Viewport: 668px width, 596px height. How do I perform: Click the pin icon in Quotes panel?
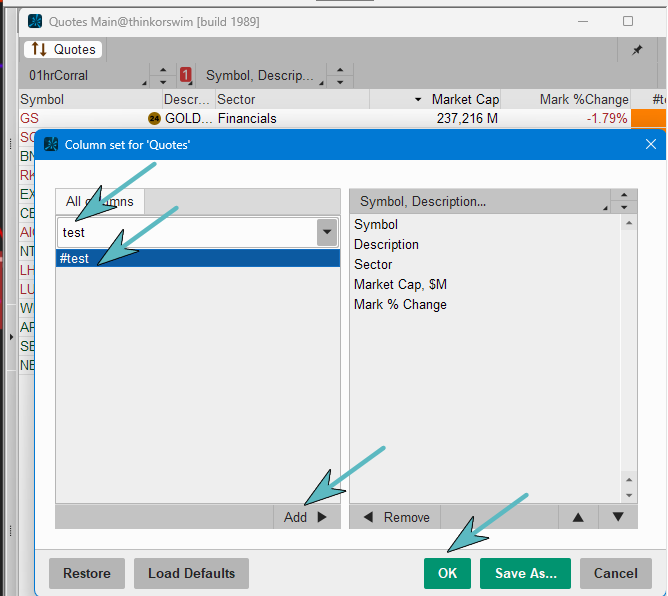pyautogui.click(x=637, y=49)
